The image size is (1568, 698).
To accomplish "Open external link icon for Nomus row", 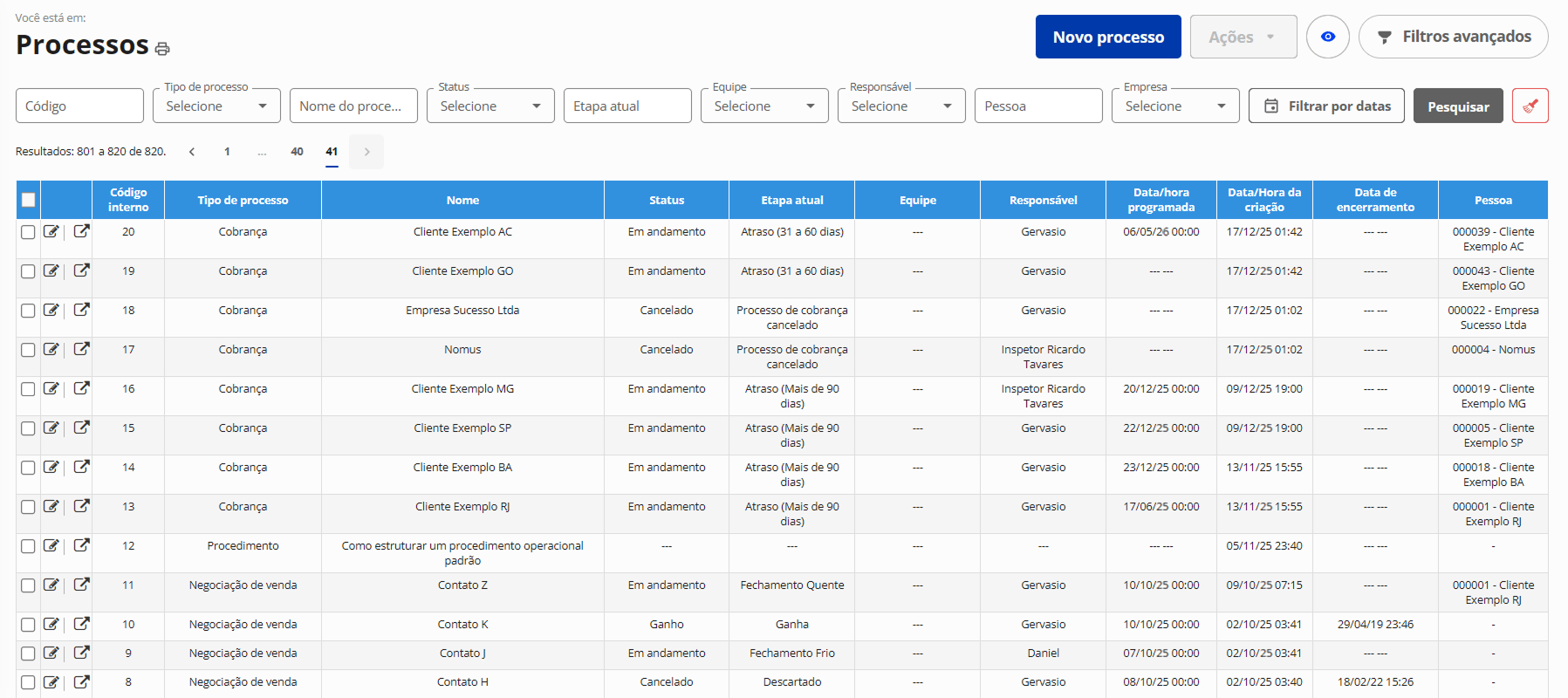I will pos(81,349).
